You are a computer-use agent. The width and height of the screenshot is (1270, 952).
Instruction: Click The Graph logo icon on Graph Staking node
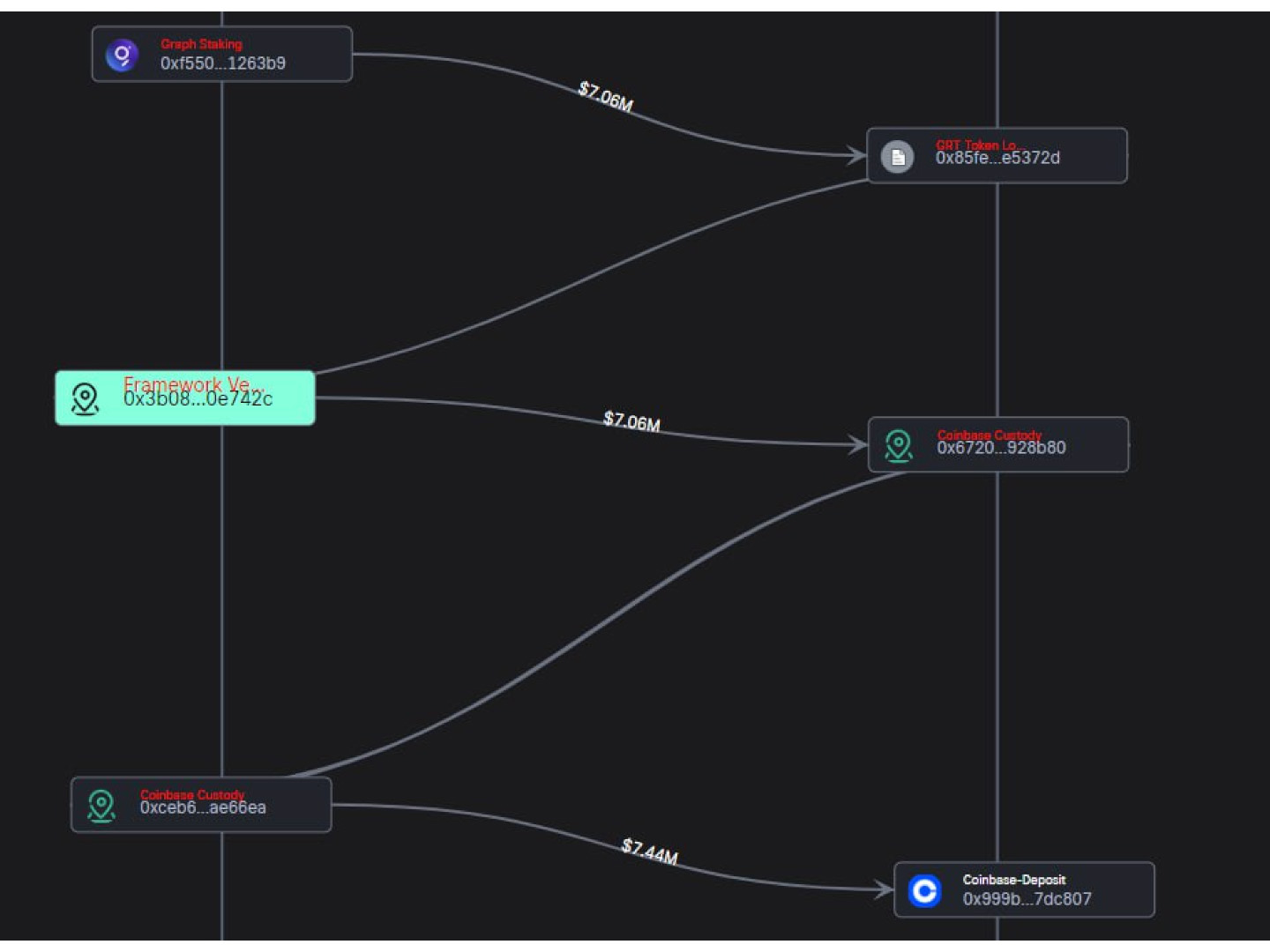122,56
